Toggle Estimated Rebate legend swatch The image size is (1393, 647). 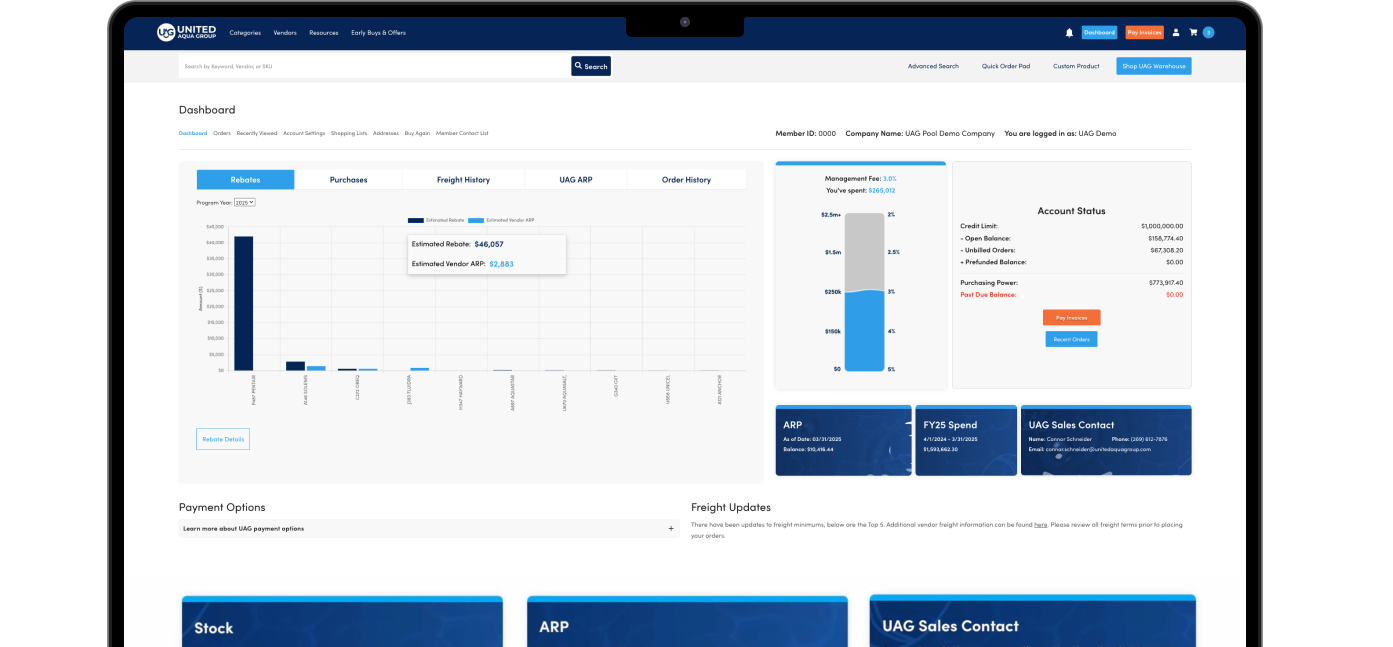click(x=415, y=219)
